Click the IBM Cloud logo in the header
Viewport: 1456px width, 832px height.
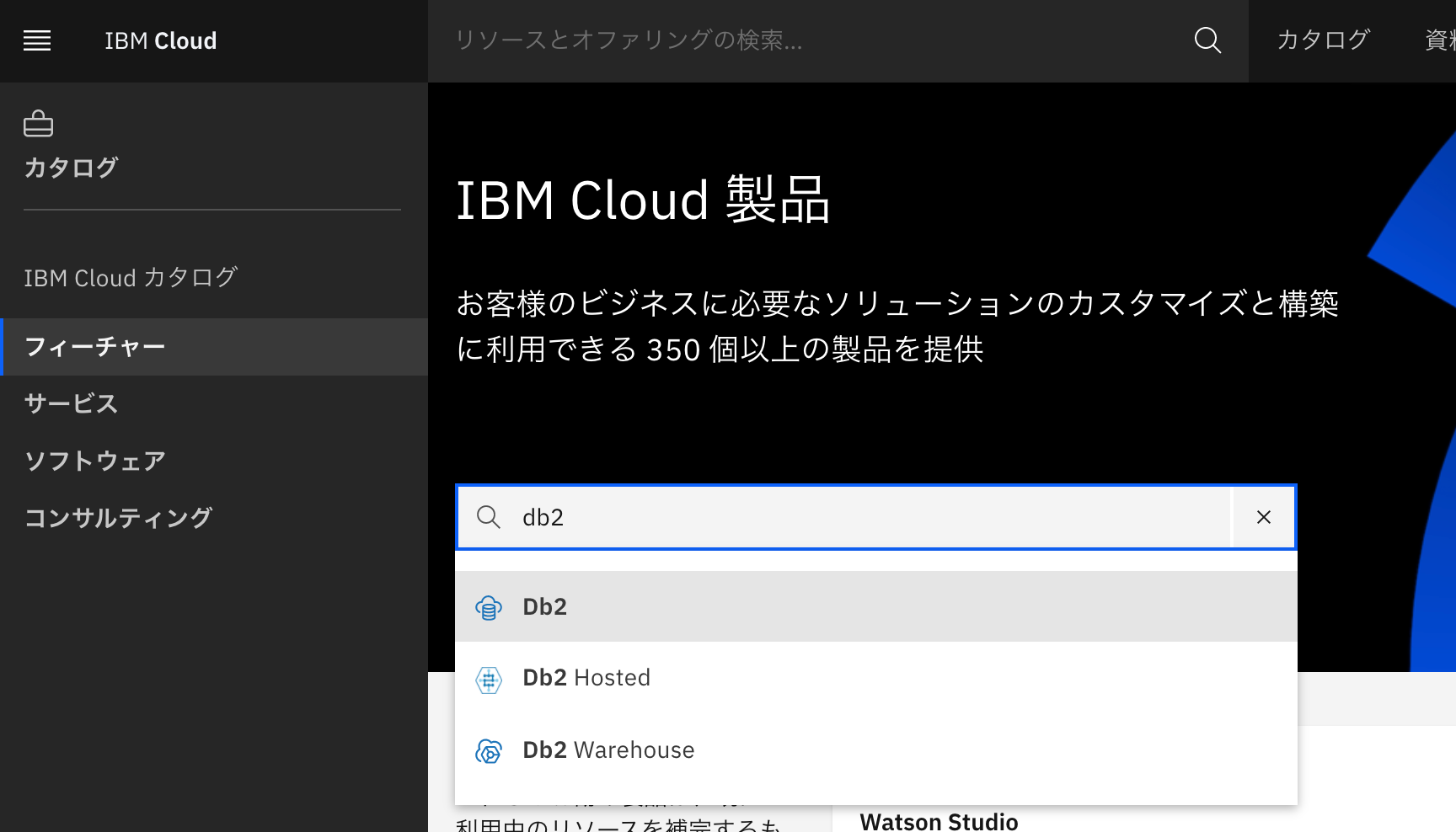click(x=160, y=40)
